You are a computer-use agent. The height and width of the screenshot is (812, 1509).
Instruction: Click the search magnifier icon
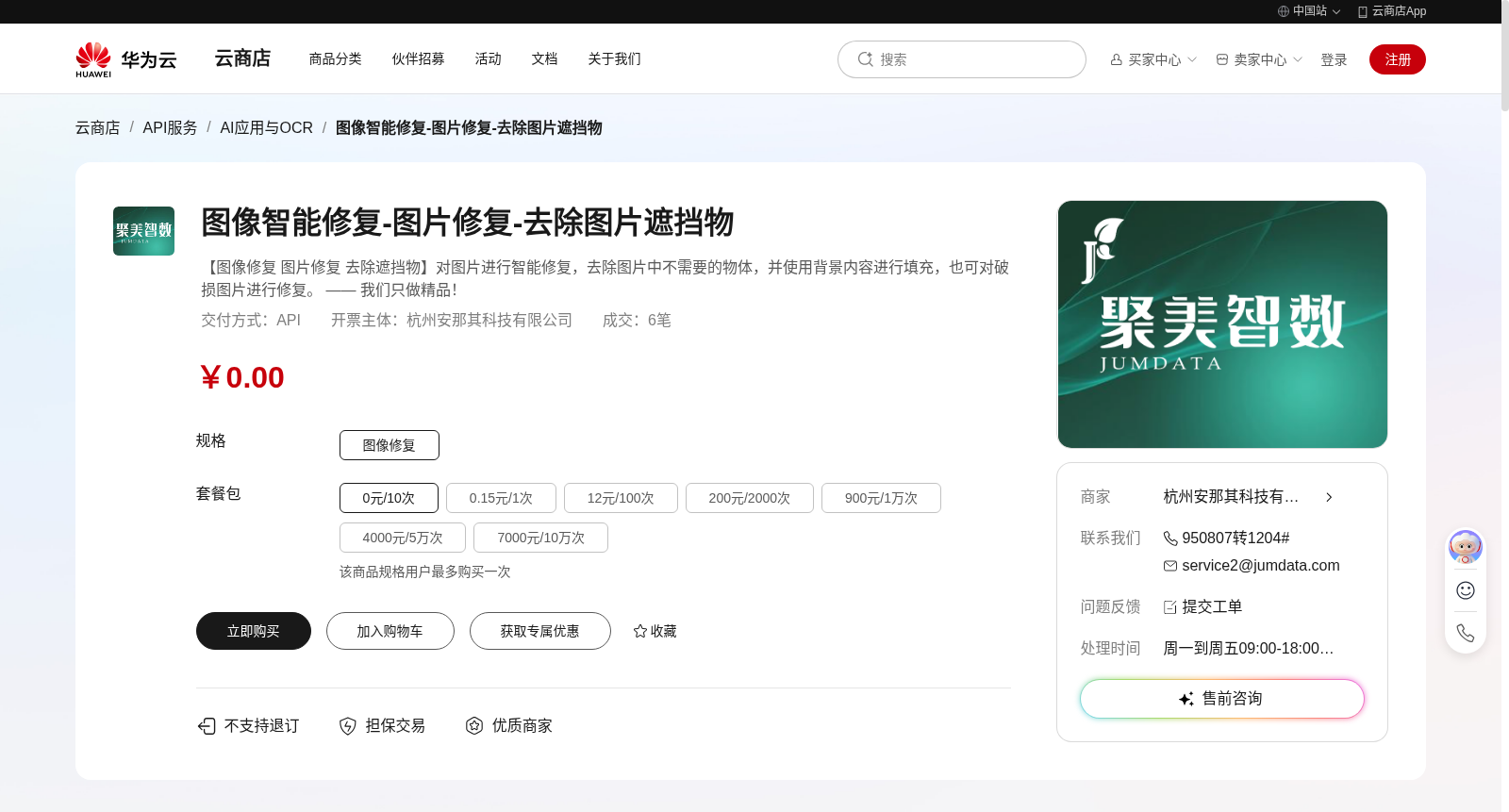click(865, 59)
